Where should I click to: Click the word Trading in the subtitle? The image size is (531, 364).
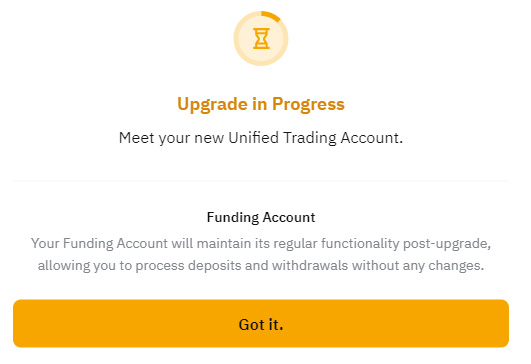click(x=310, y=138)
